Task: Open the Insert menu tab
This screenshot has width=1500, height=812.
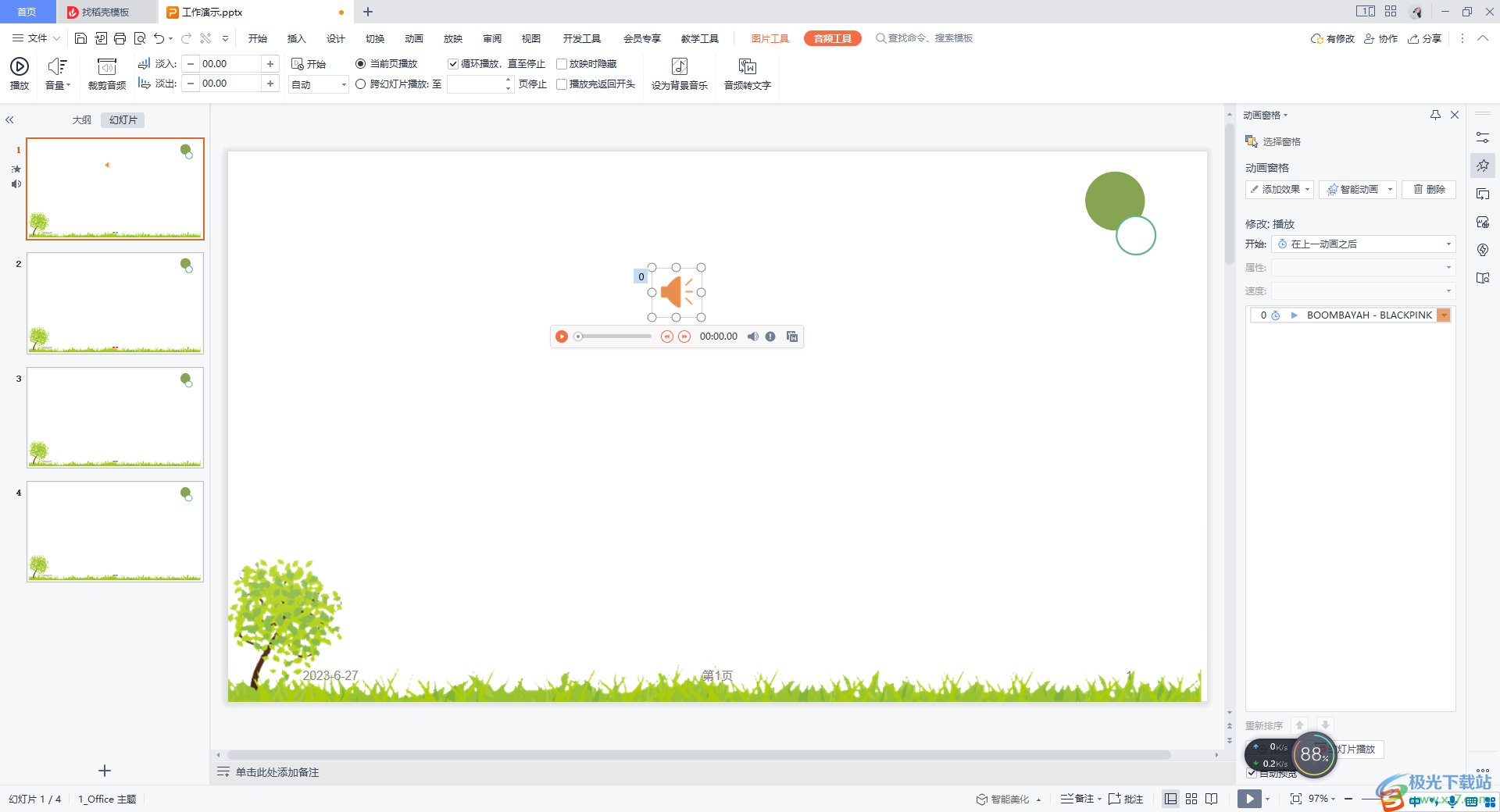Action: click(x=297, y=38)
